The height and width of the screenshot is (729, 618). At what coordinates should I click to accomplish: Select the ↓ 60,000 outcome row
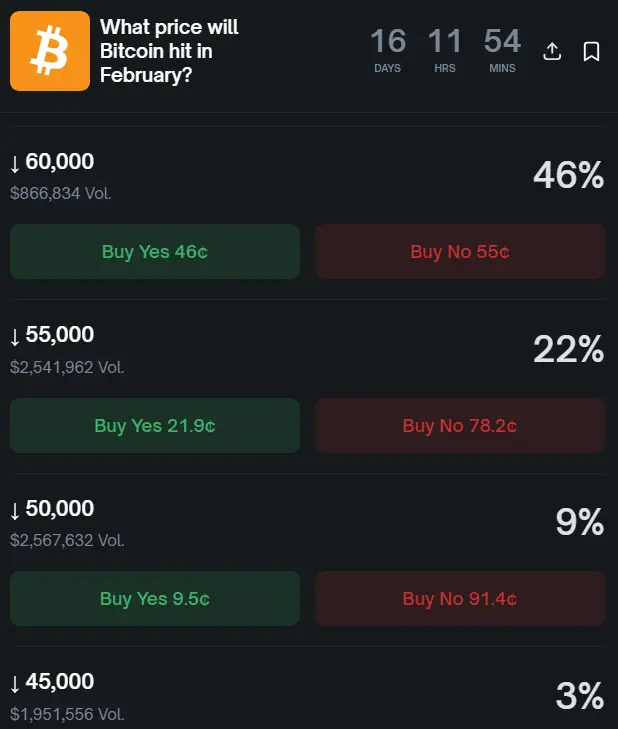[x=52, y=162]
